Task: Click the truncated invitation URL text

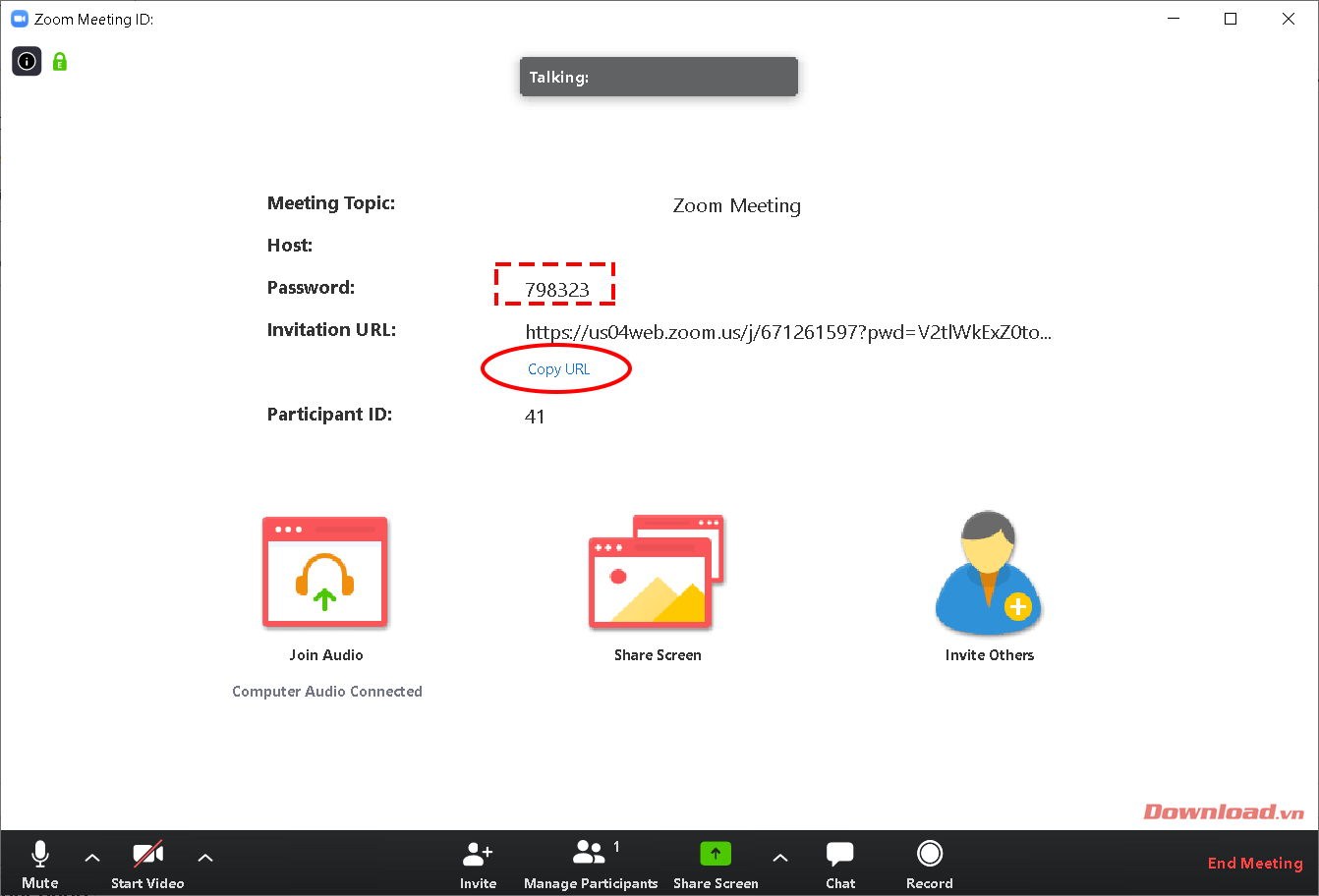Action: point(788,332)
